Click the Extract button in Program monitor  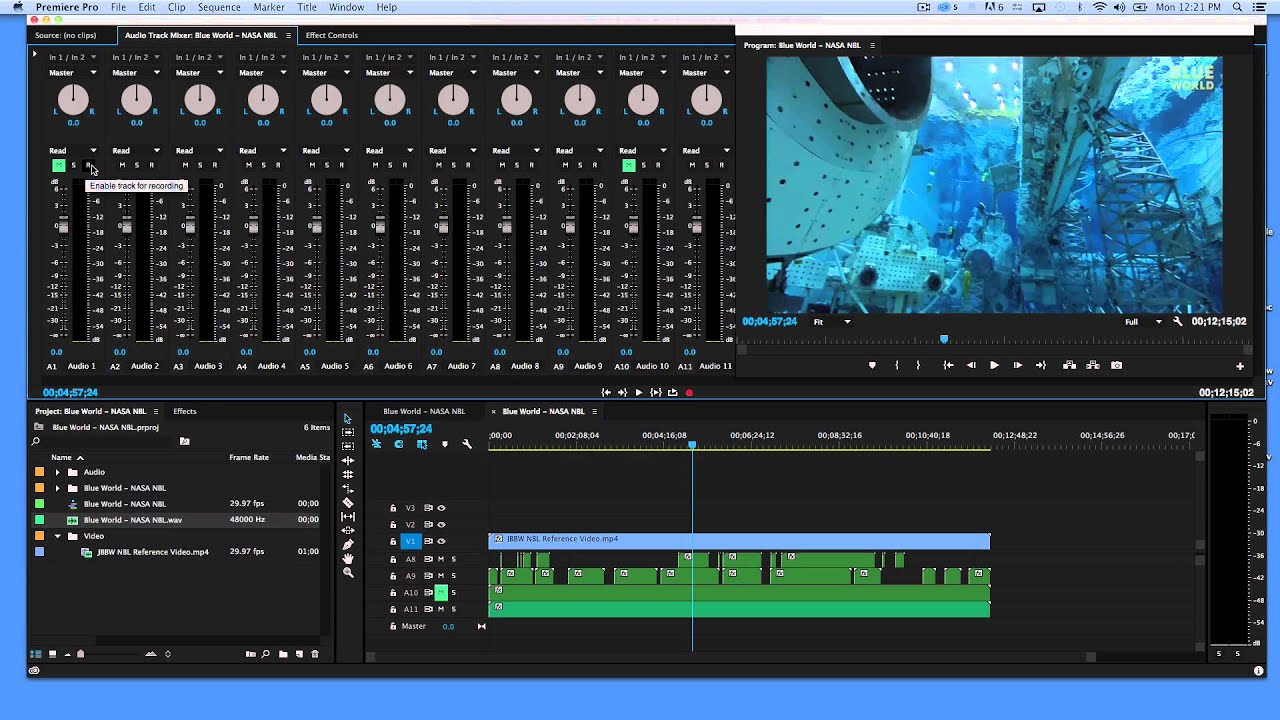[1093, 366]
